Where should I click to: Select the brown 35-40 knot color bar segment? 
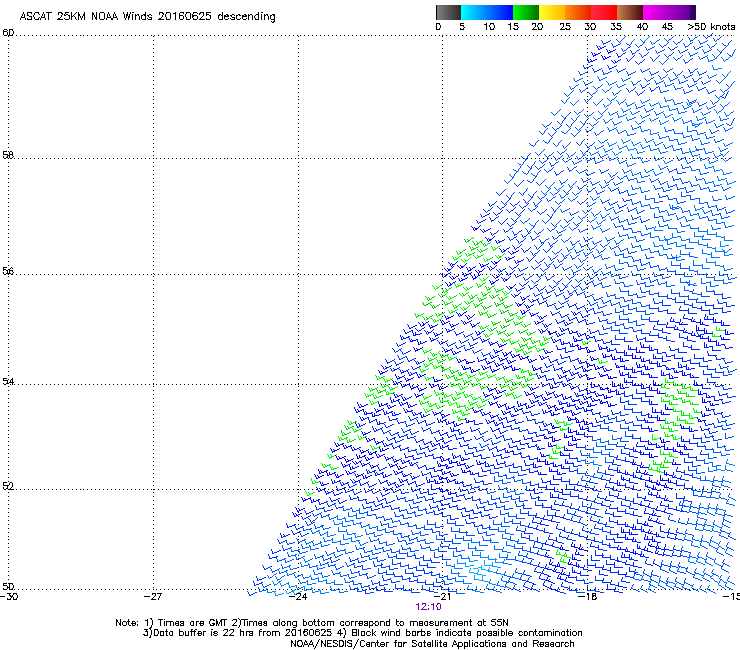[x=630, y=12]
